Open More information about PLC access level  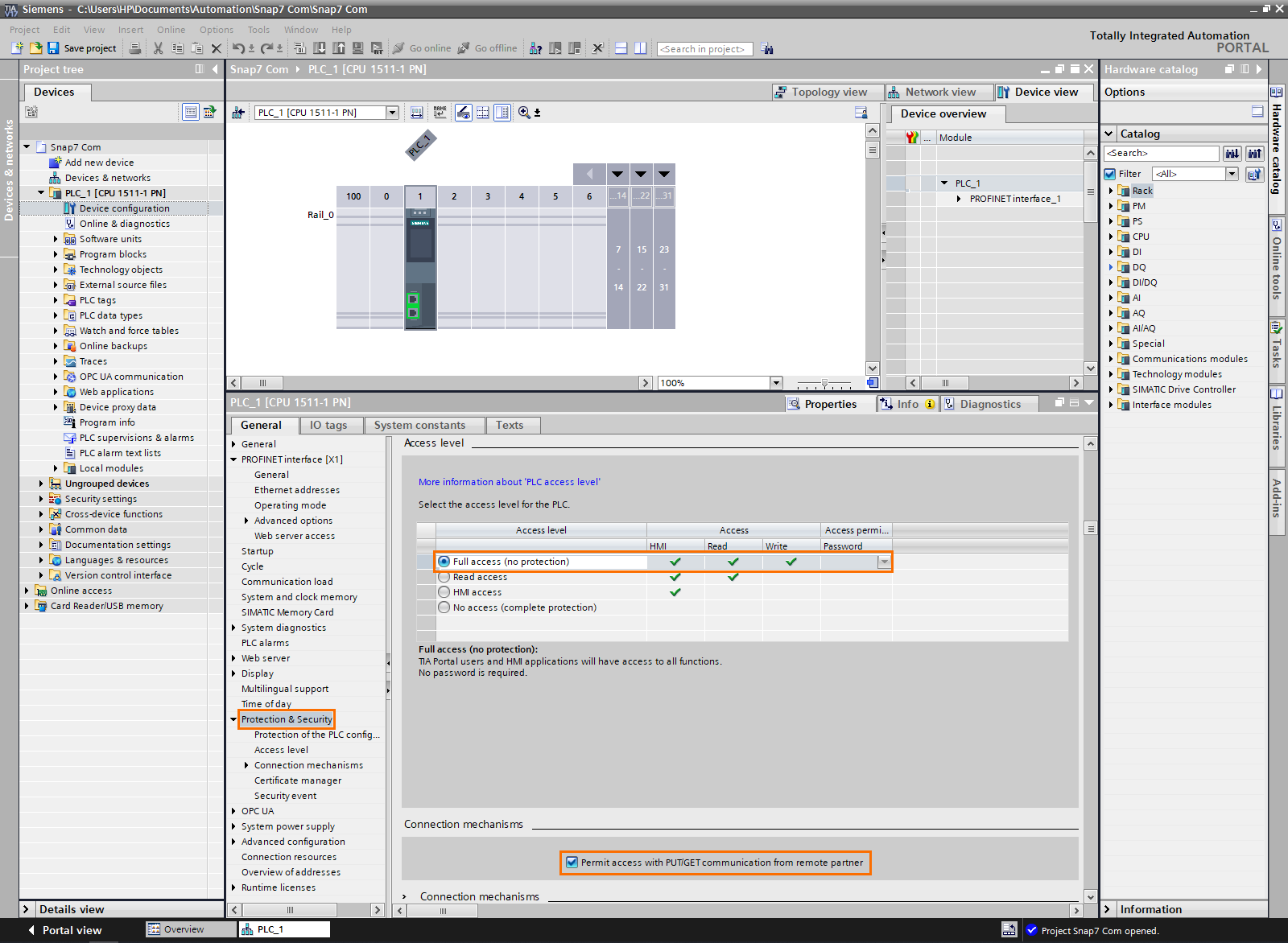tap(509, 481)
